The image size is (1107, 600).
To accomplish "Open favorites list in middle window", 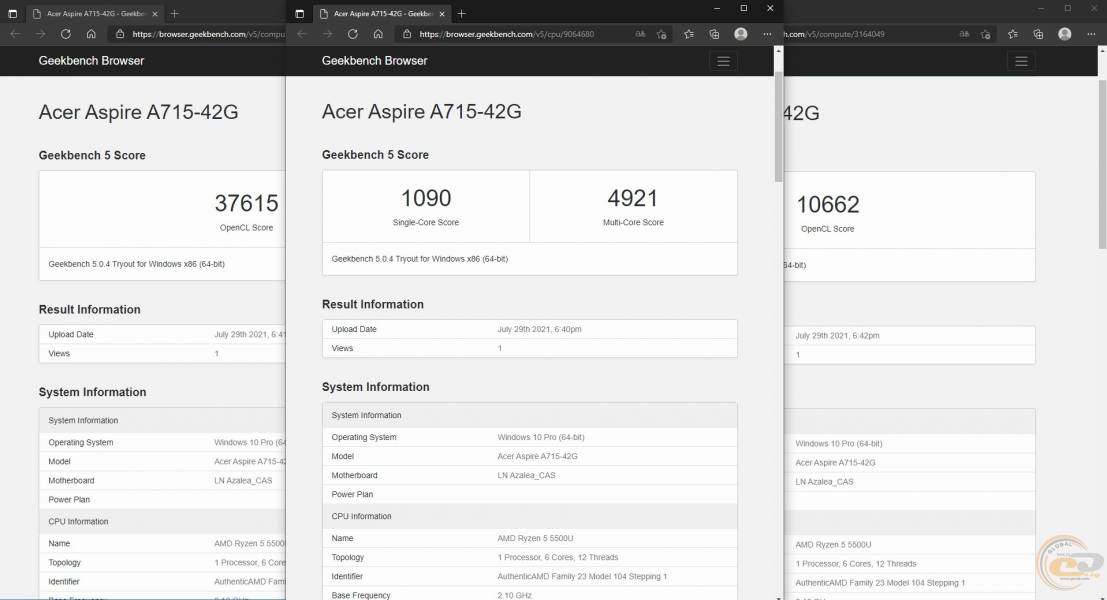I will click(x=689, y=34).
